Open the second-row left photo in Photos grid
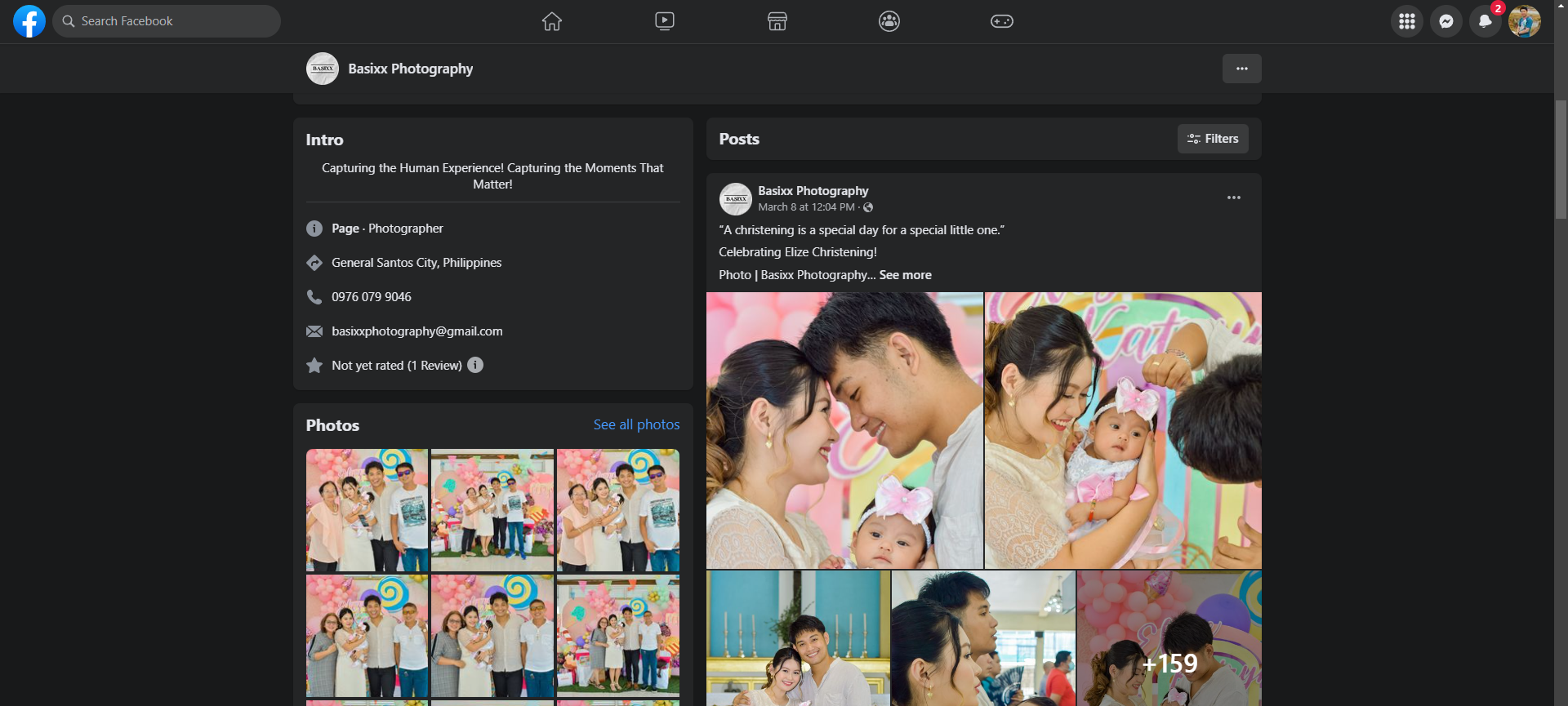 point(367,636)
